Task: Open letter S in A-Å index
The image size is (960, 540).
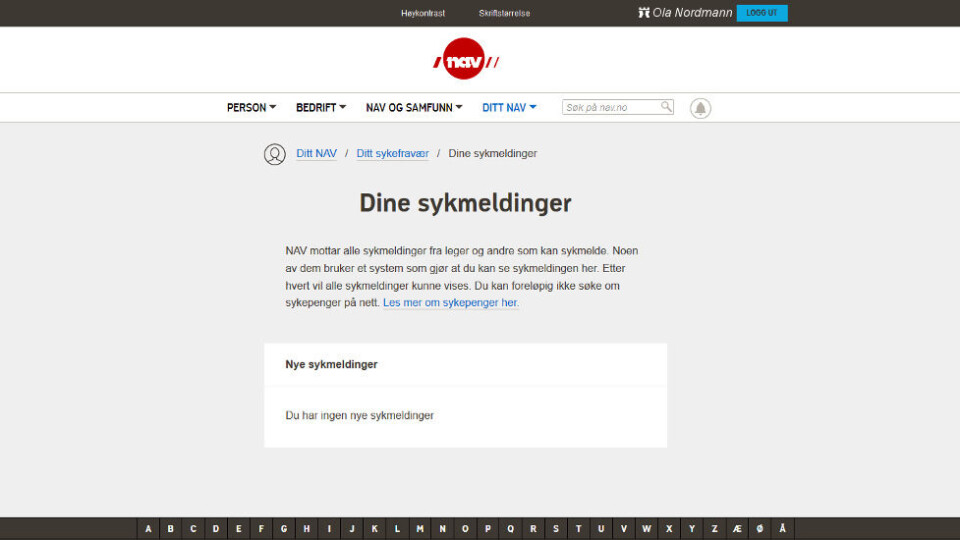Action: 556,528
